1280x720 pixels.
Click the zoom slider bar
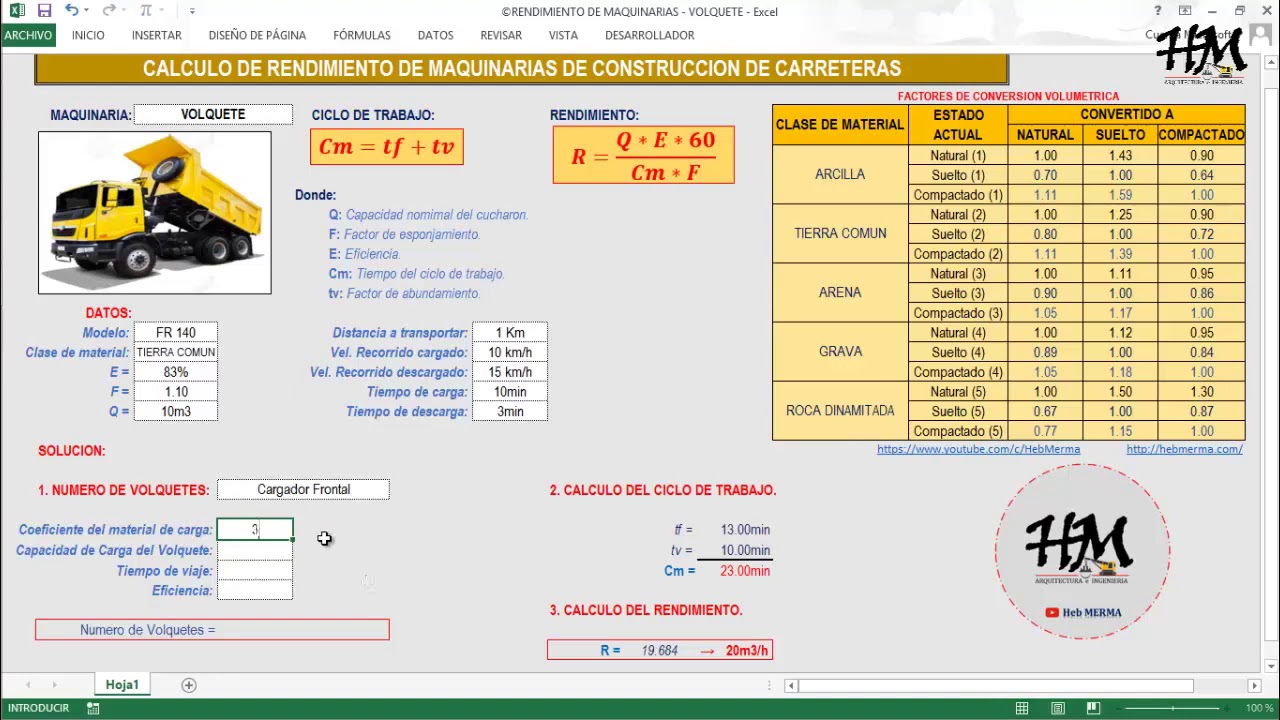point(1174,708)
